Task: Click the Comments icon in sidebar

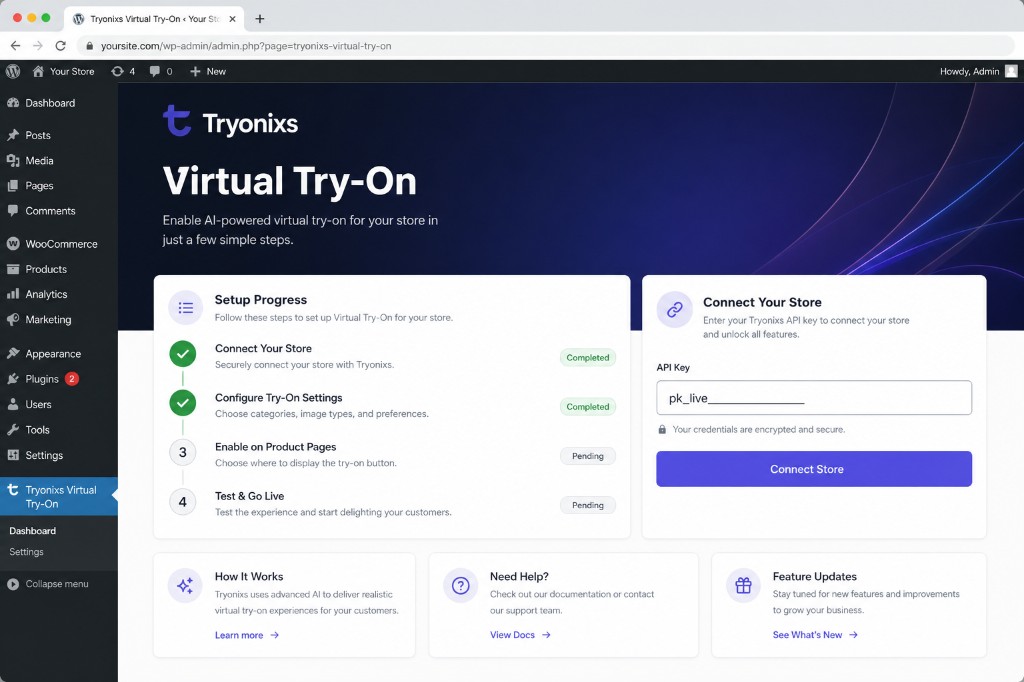Action: 13,210
